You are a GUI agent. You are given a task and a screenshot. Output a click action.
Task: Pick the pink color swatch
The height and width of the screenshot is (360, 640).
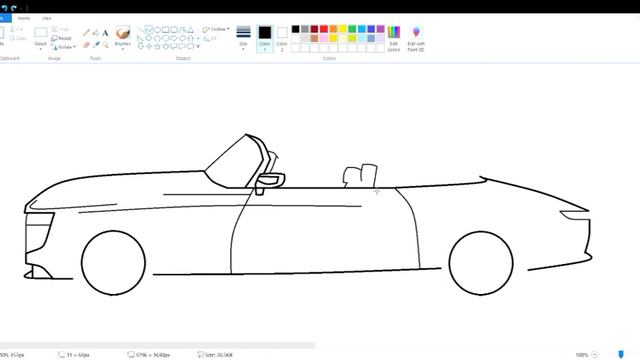coord(324,38)
